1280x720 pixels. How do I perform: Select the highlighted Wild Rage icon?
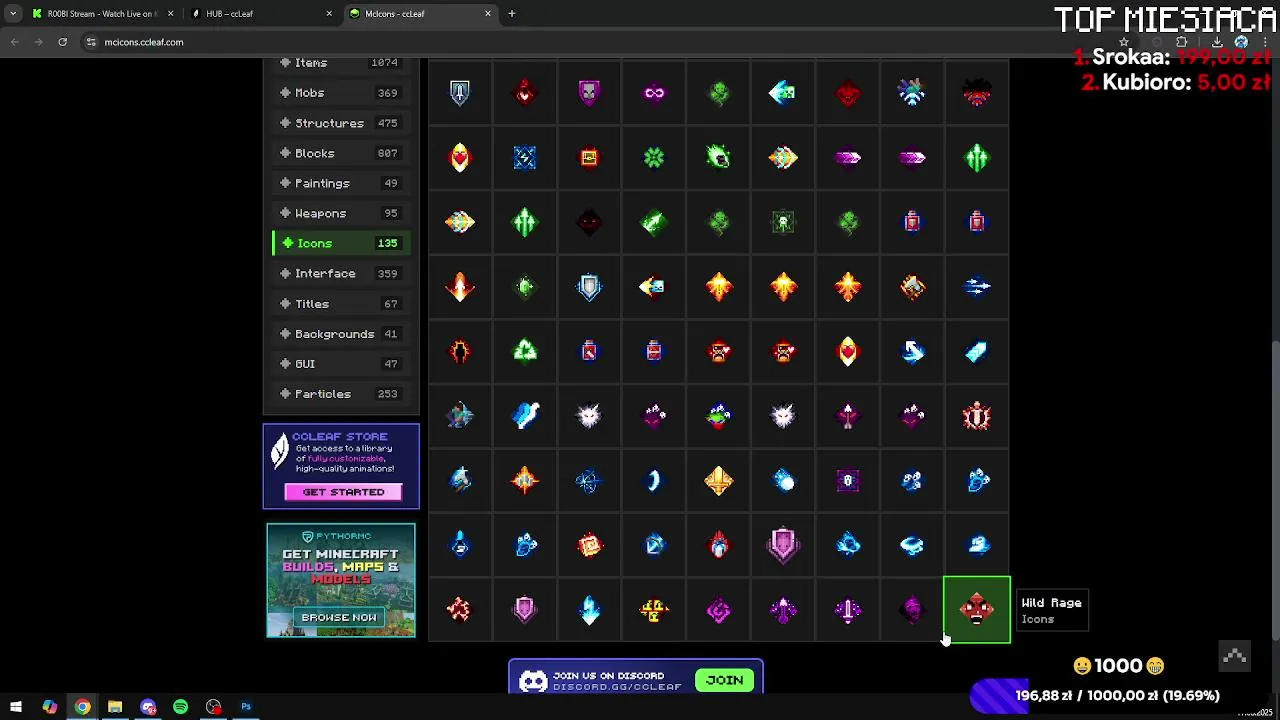(x=977, y=610)
